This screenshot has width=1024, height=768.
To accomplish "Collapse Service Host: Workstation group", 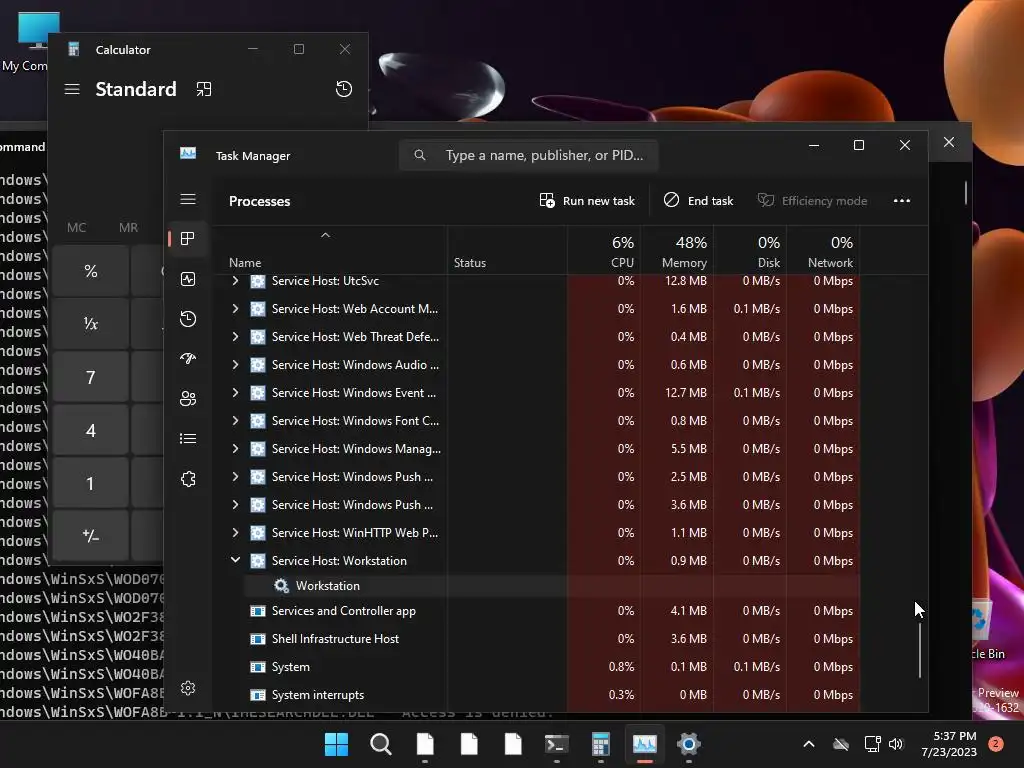I will (235, 560).
